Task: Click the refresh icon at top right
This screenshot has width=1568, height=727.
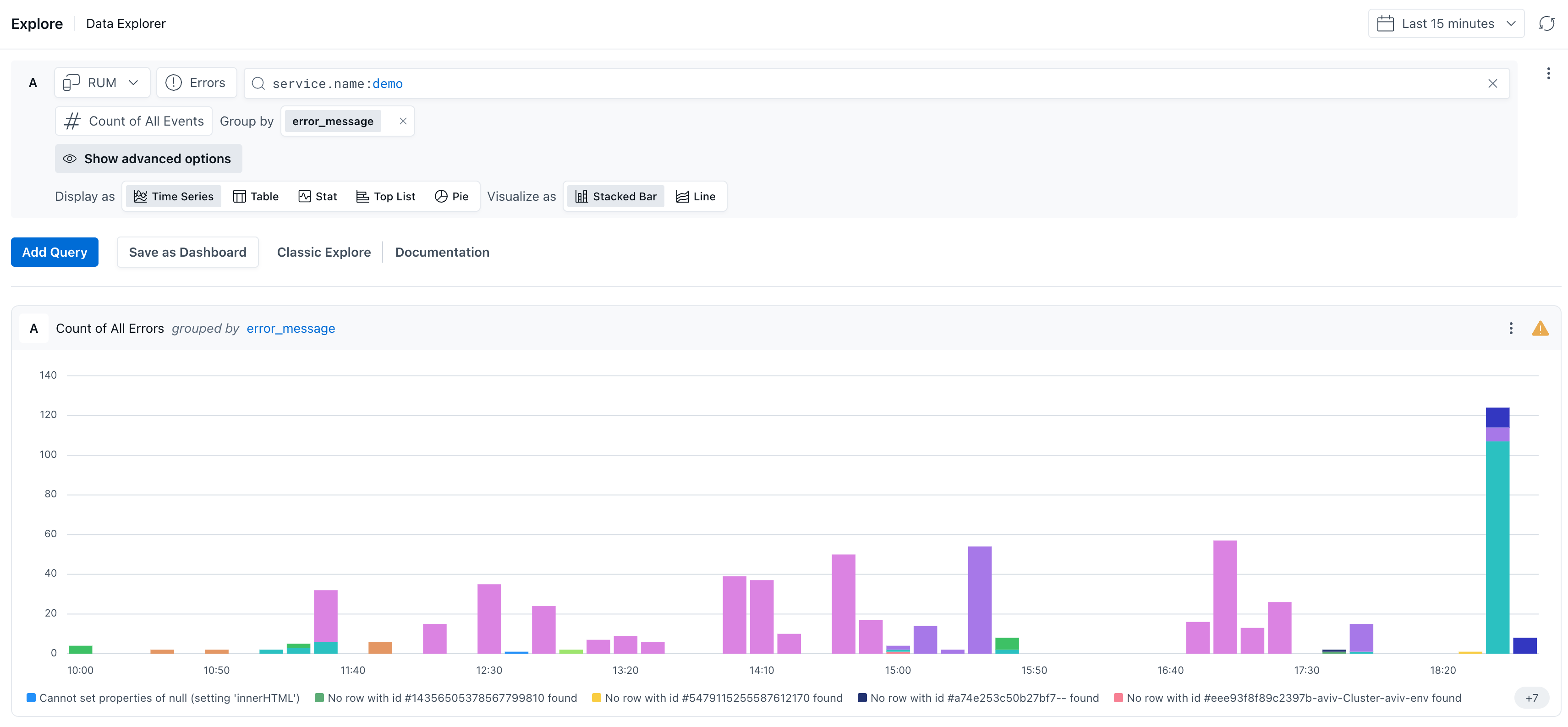Action: coord(1546,24)
